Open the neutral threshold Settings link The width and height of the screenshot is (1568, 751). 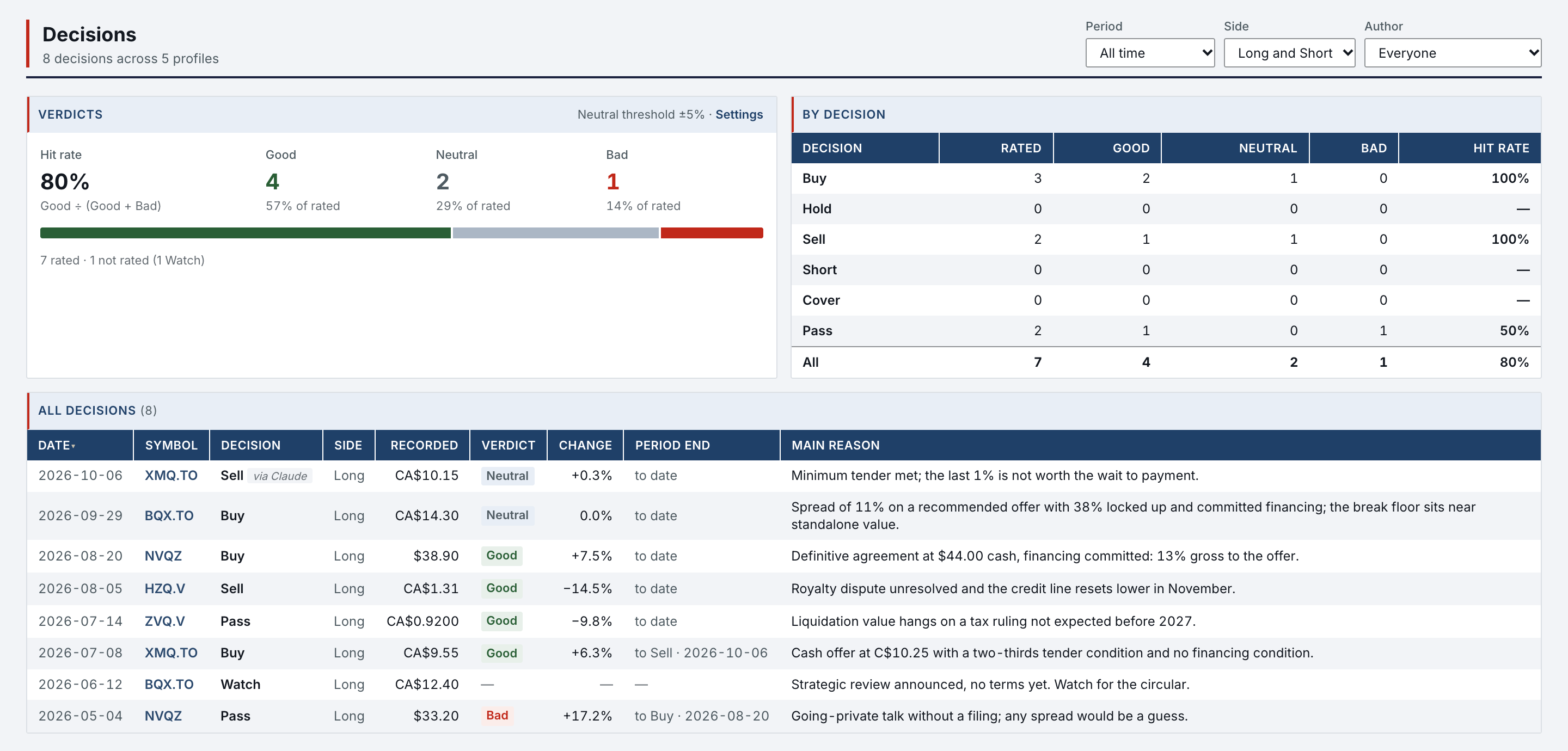point(738,114)
